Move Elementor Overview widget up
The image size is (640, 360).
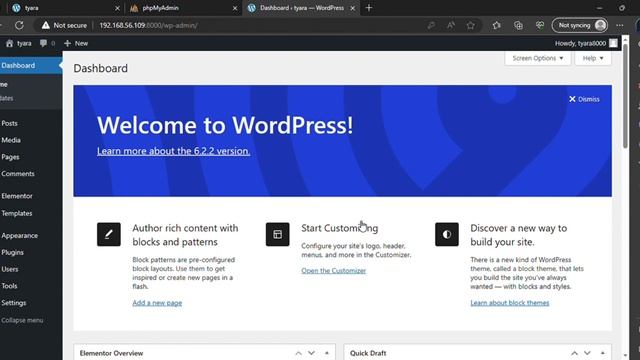[x=298, y=353]
